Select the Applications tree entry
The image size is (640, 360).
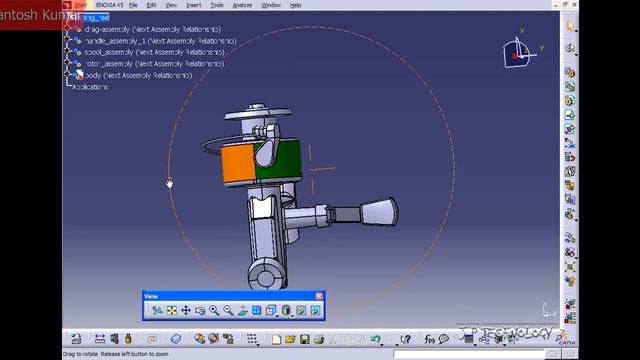pyautogui.click(x=90, y=87)
